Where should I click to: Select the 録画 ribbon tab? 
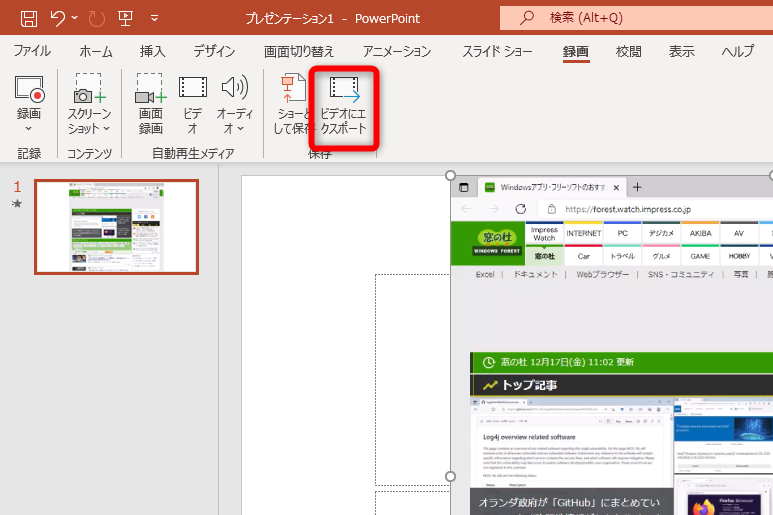click(576, 51)
